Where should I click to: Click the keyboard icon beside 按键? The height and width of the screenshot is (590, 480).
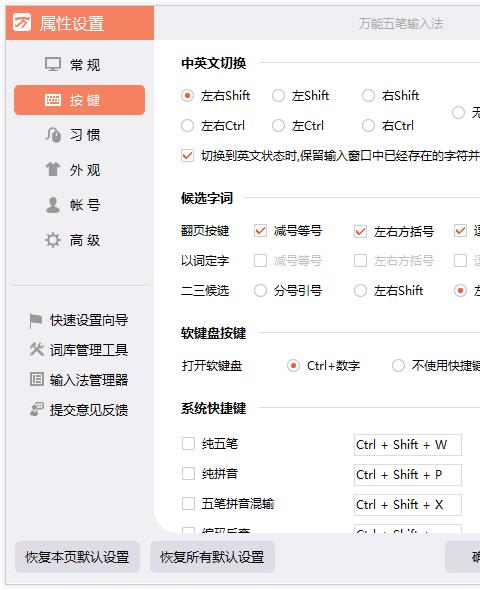click(x=53, y=100)
